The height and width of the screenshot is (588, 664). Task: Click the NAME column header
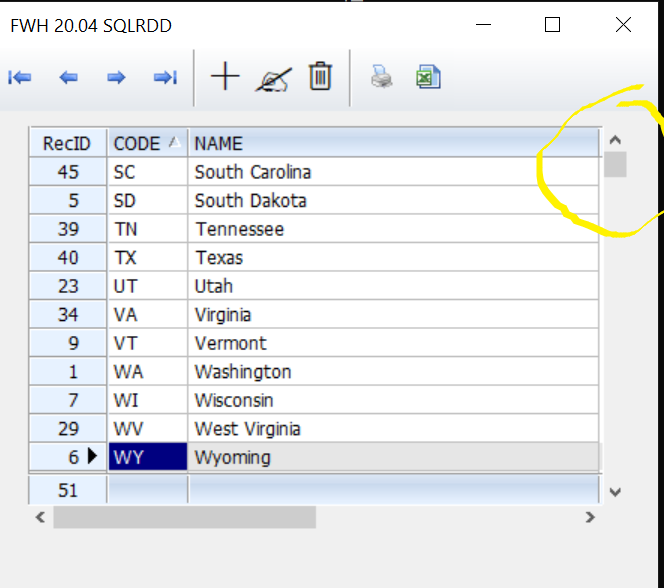(x=394, y=143)
